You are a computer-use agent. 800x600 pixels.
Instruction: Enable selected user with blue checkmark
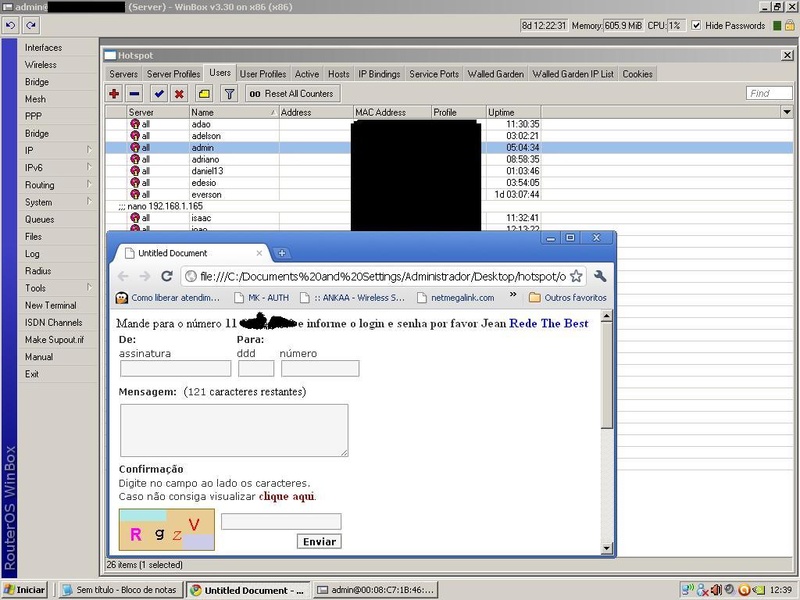click(x=159, y=94)
